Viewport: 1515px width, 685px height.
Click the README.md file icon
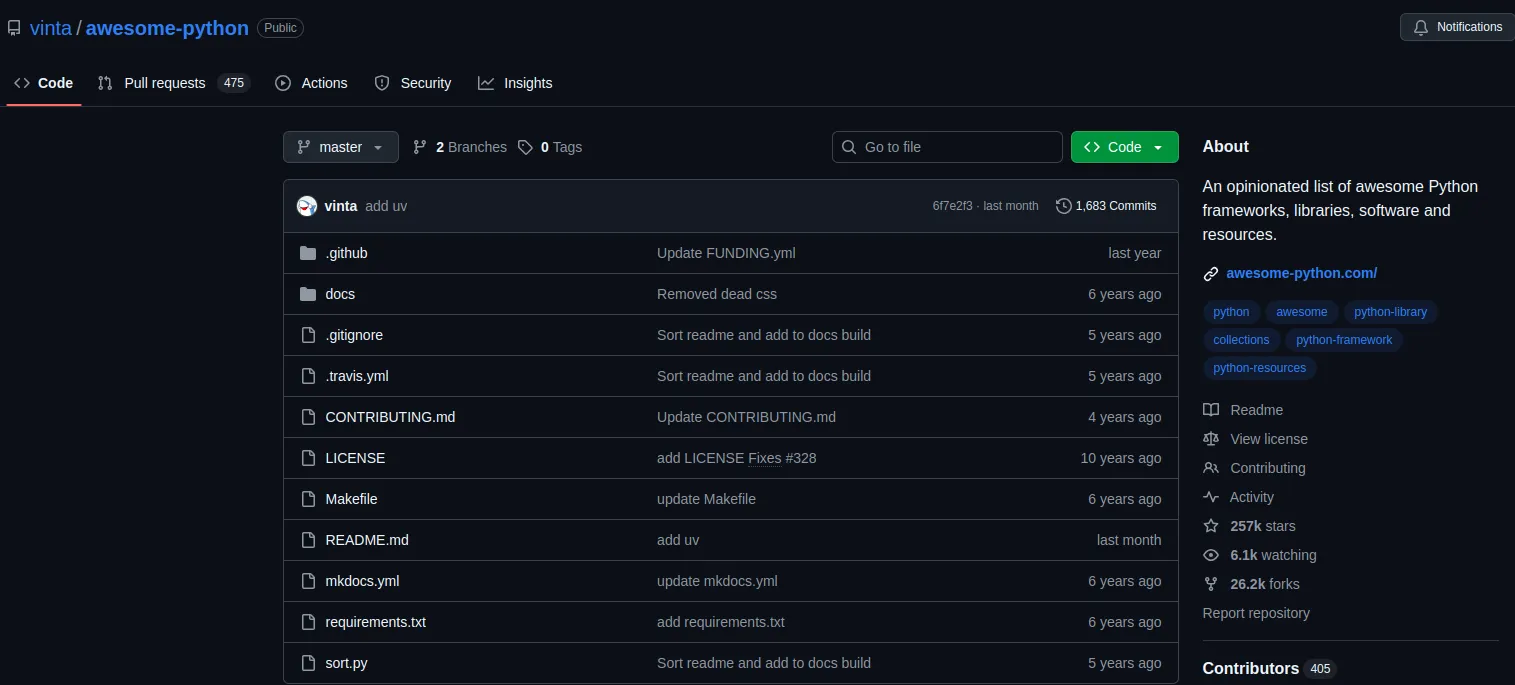(308, 540)
